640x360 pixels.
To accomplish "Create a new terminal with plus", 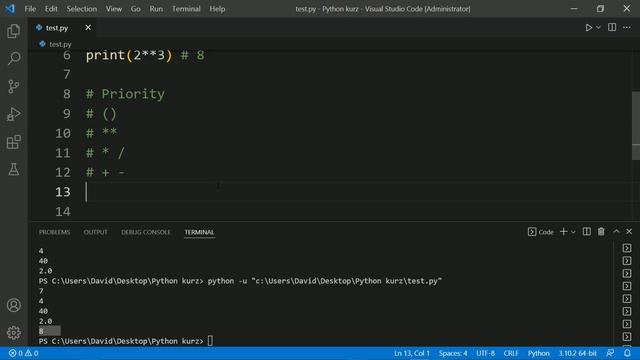I will coord(564,231).
